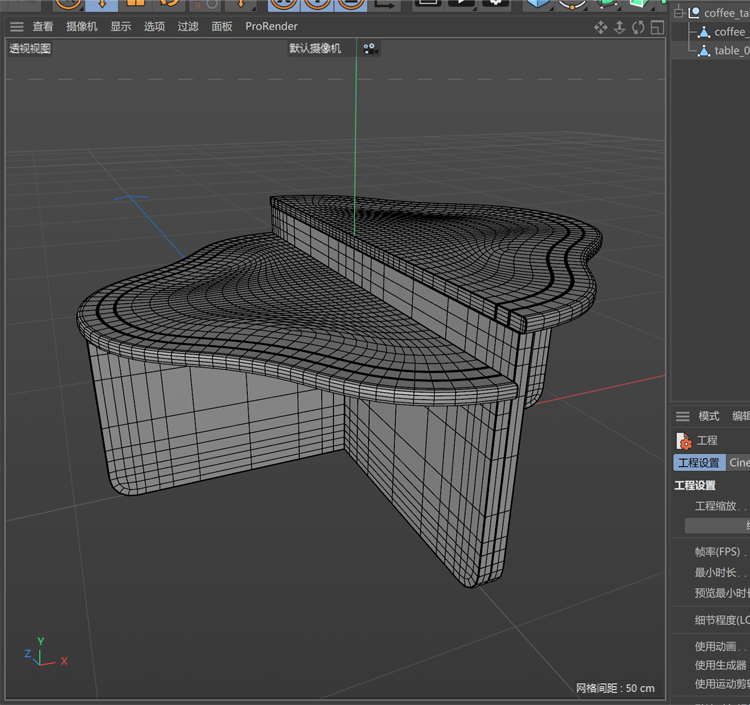Click the default camera indicator icon

coord(370,48)
